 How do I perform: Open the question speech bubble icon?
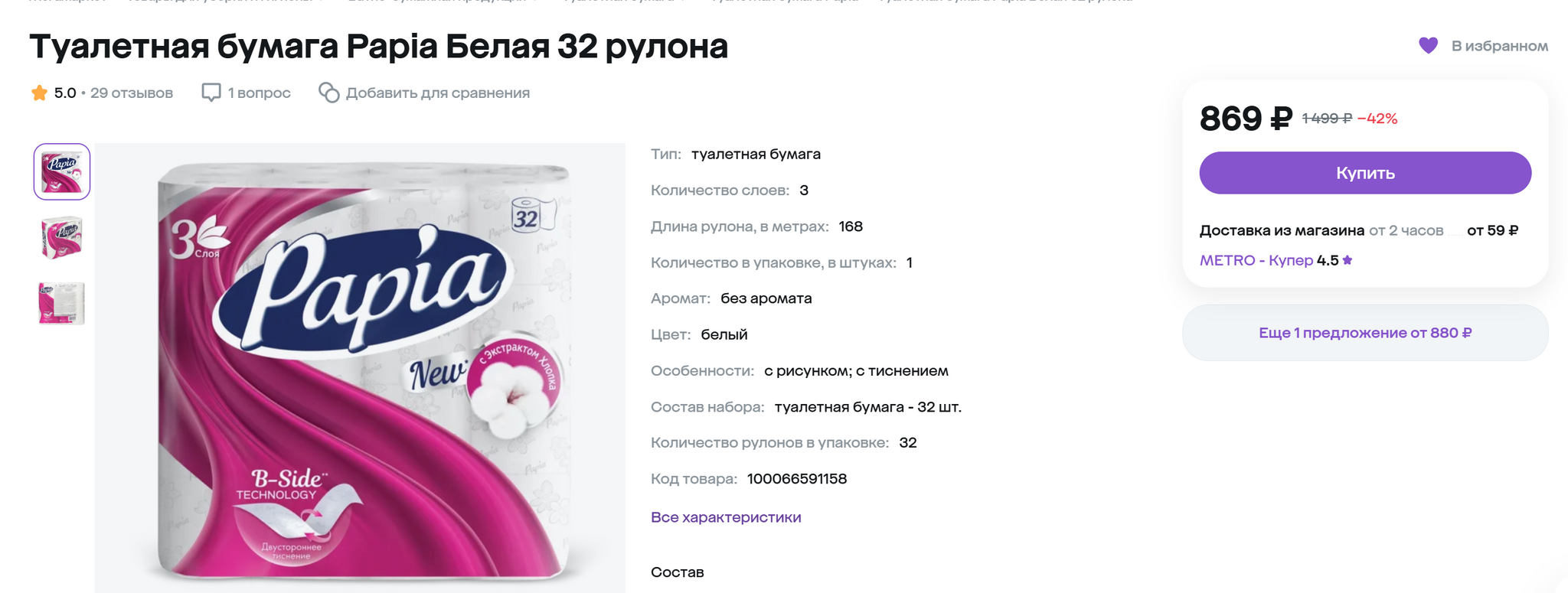211,93
